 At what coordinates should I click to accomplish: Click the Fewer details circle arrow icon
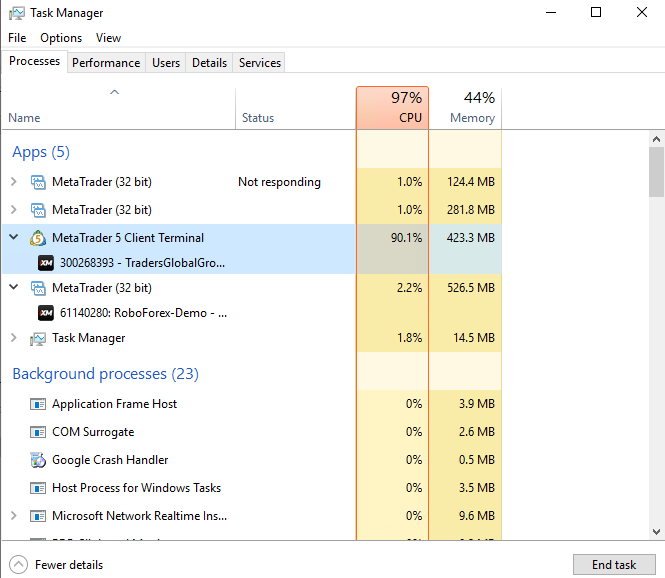click(x=18, y=565)
